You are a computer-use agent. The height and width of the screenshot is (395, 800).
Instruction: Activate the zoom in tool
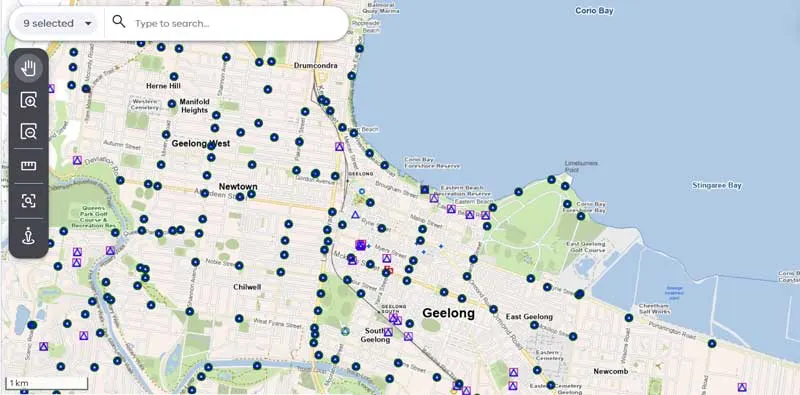29,100
